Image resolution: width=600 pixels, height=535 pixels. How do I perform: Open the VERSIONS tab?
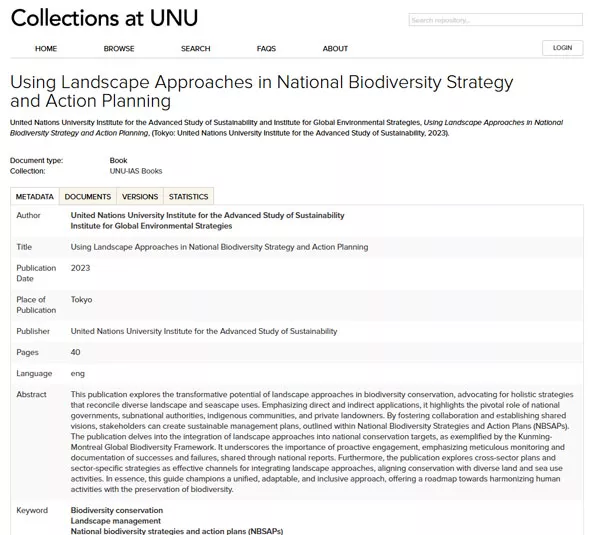click(140, 197)
